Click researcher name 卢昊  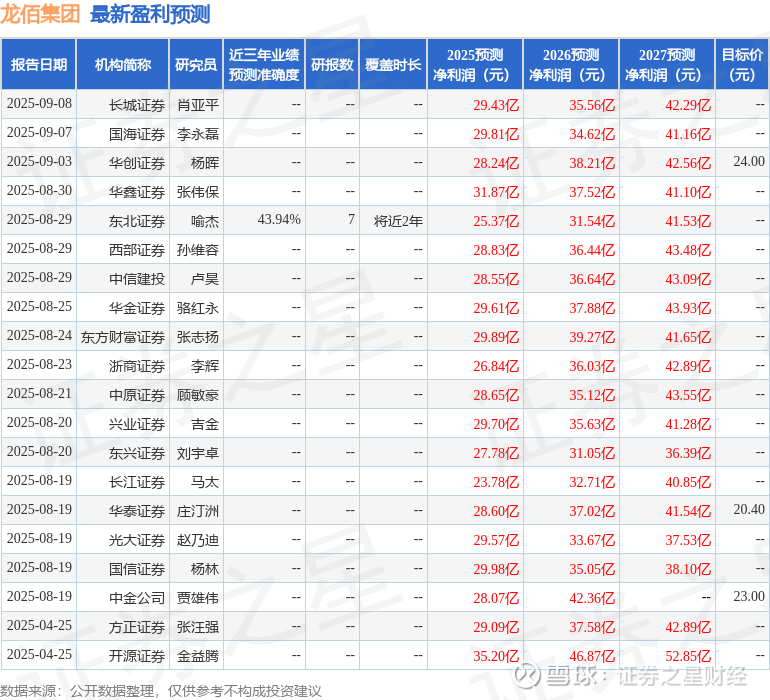pos(205,279)
